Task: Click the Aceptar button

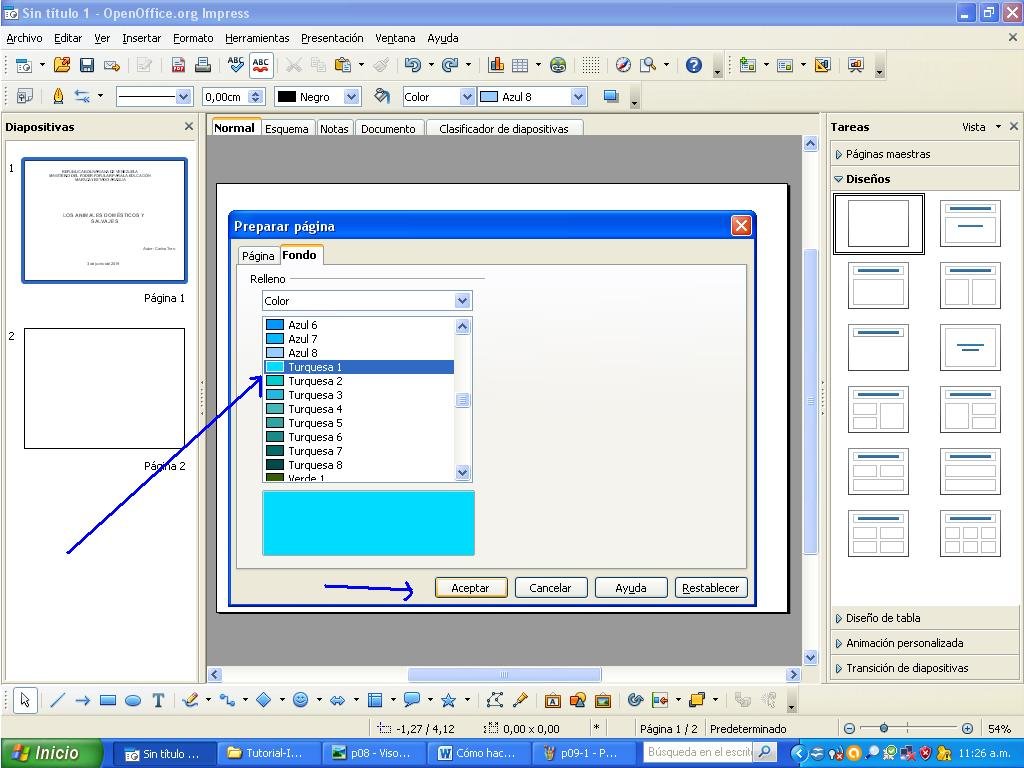Action: (x=470, y=588)
